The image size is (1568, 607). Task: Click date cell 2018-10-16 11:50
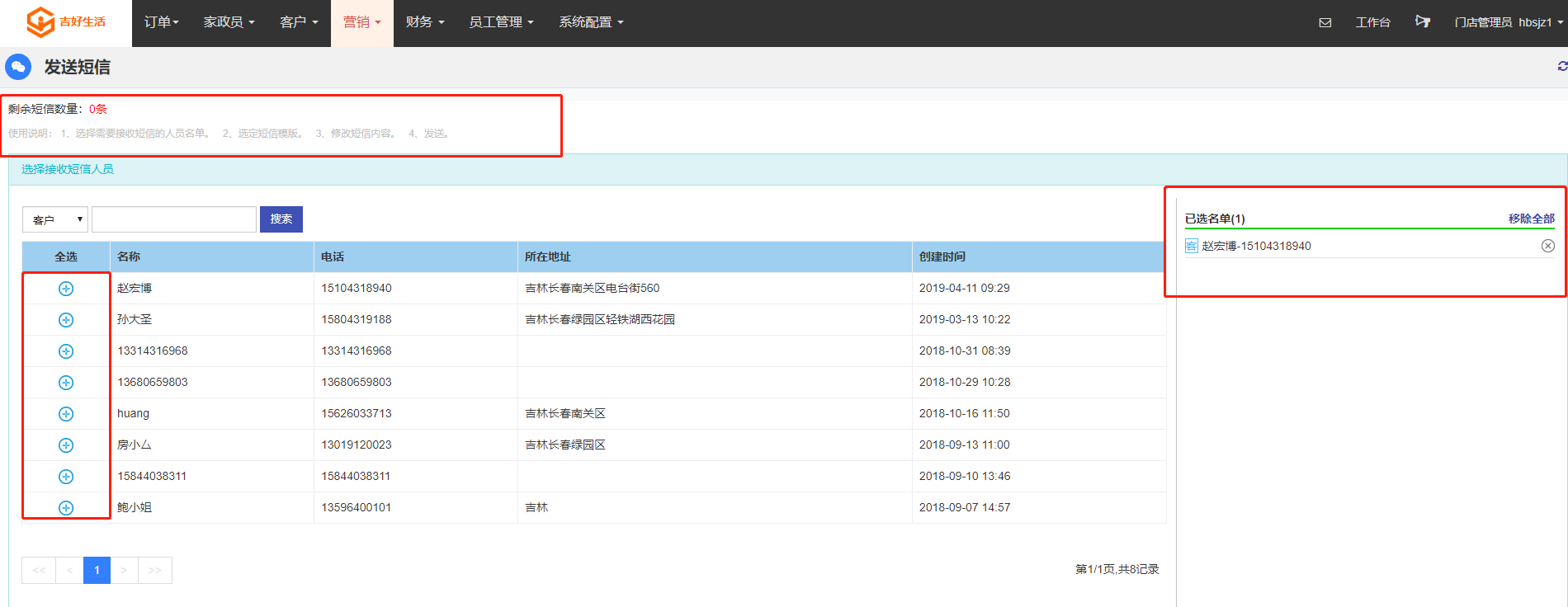[x=965, y=413]
